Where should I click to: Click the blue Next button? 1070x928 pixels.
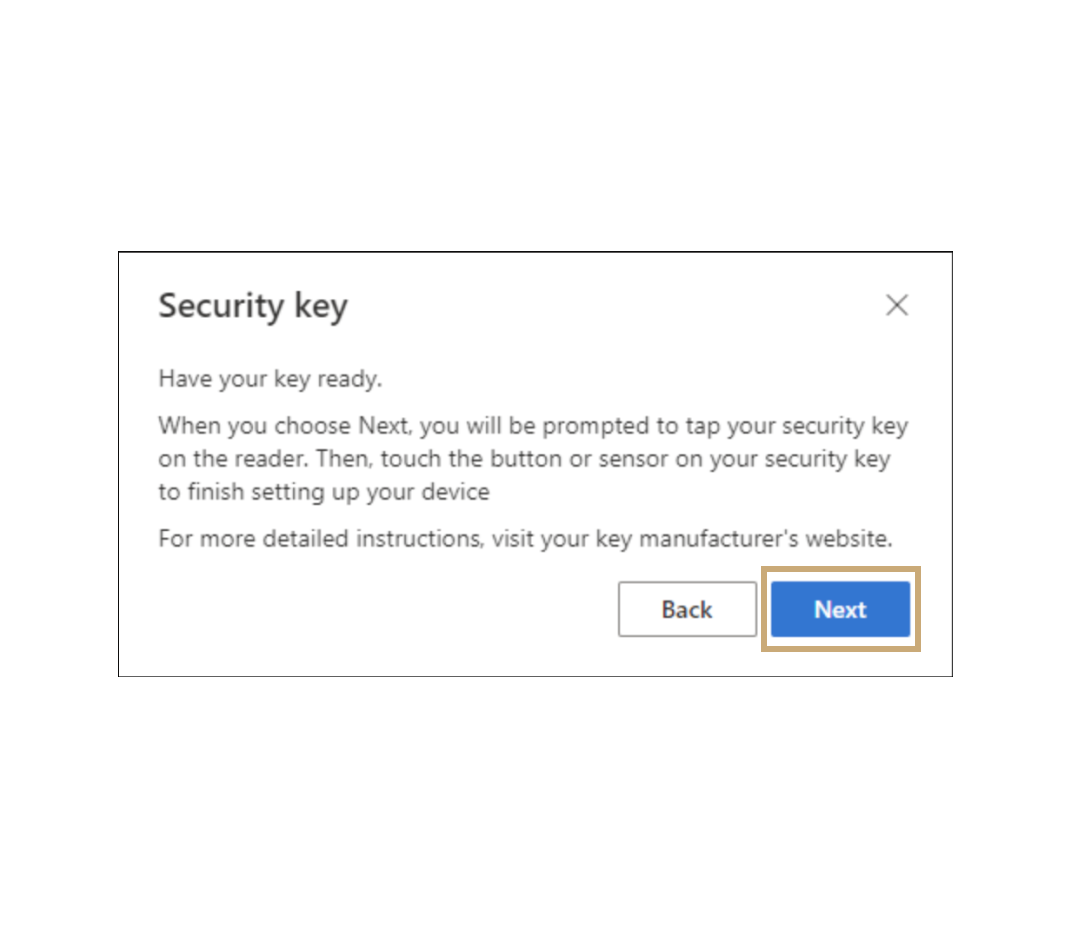[x=840, y=609]
